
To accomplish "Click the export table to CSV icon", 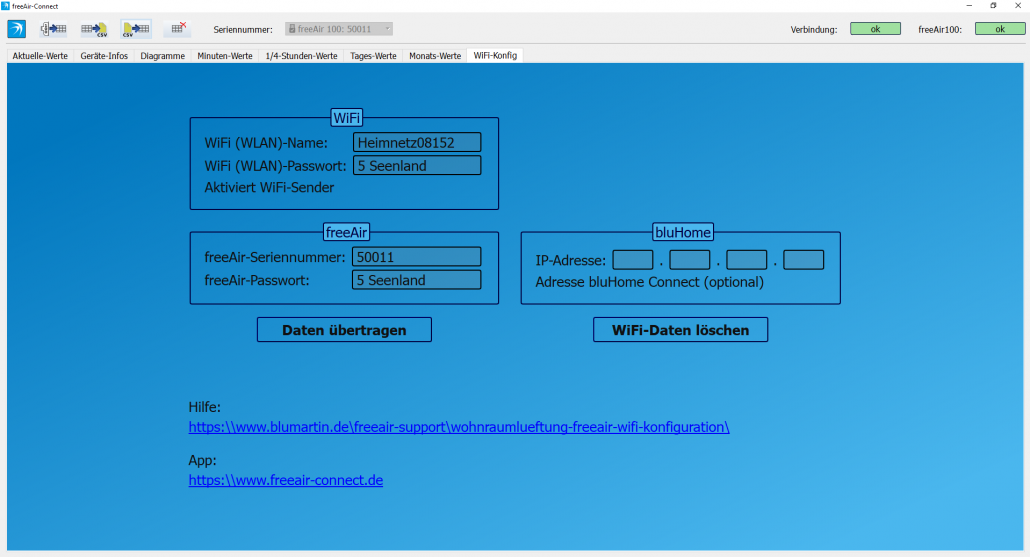I will pos(95,29).
